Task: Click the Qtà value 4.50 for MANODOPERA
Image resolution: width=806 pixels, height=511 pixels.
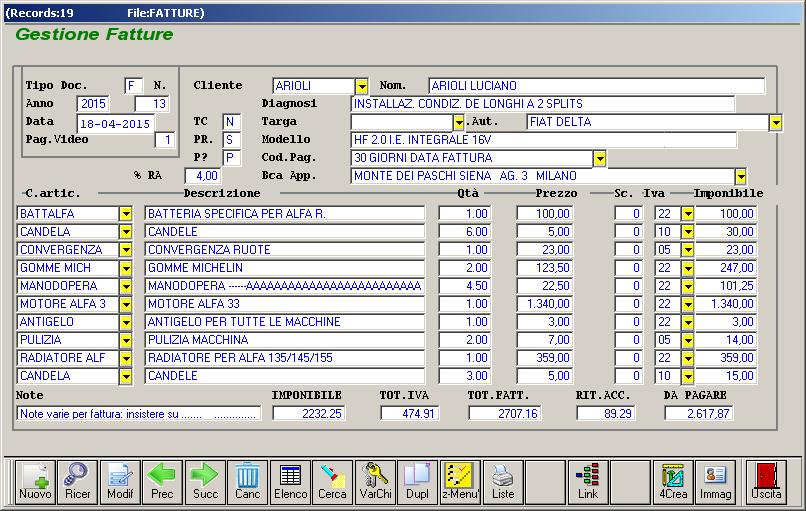Action: coord(465,286)
